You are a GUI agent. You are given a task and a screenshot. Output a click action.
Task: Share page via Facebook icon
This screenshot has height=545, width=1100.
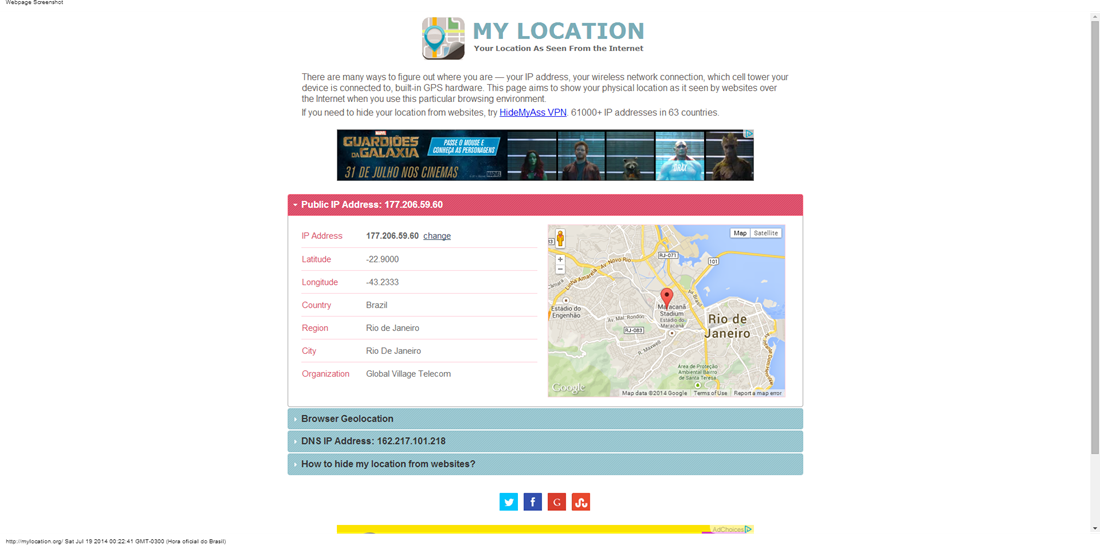(532, 502)
